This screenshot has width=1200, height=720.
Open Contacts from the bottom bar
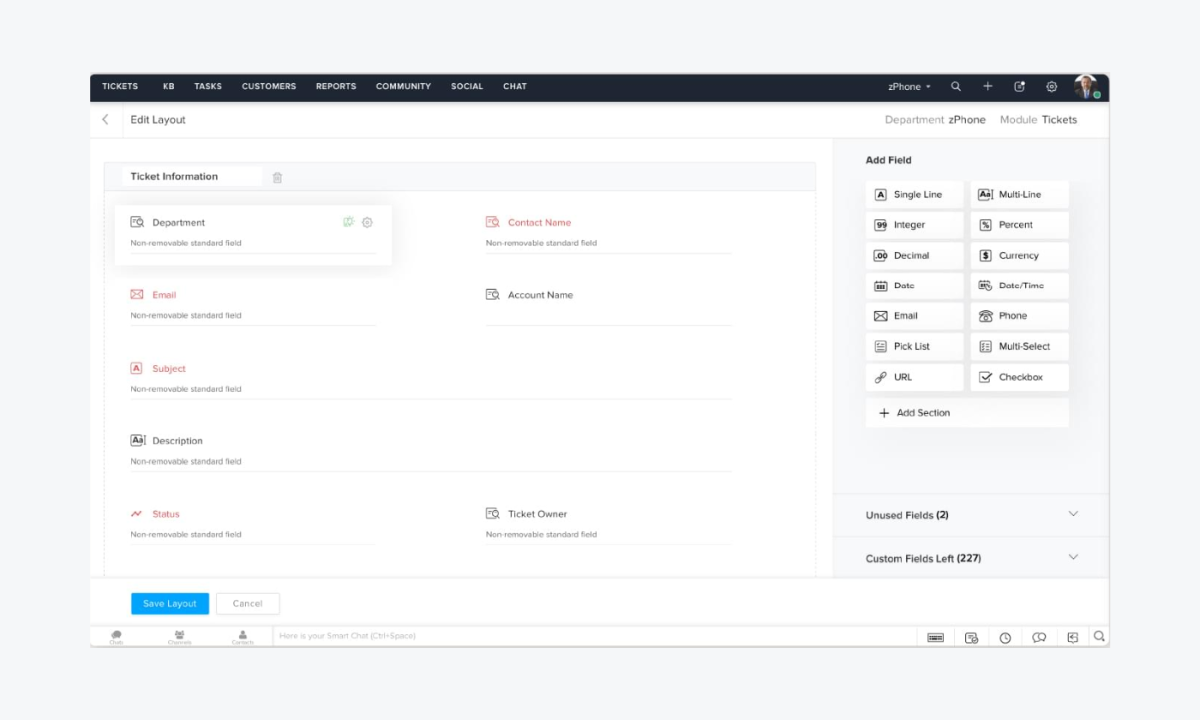point(242,636)
